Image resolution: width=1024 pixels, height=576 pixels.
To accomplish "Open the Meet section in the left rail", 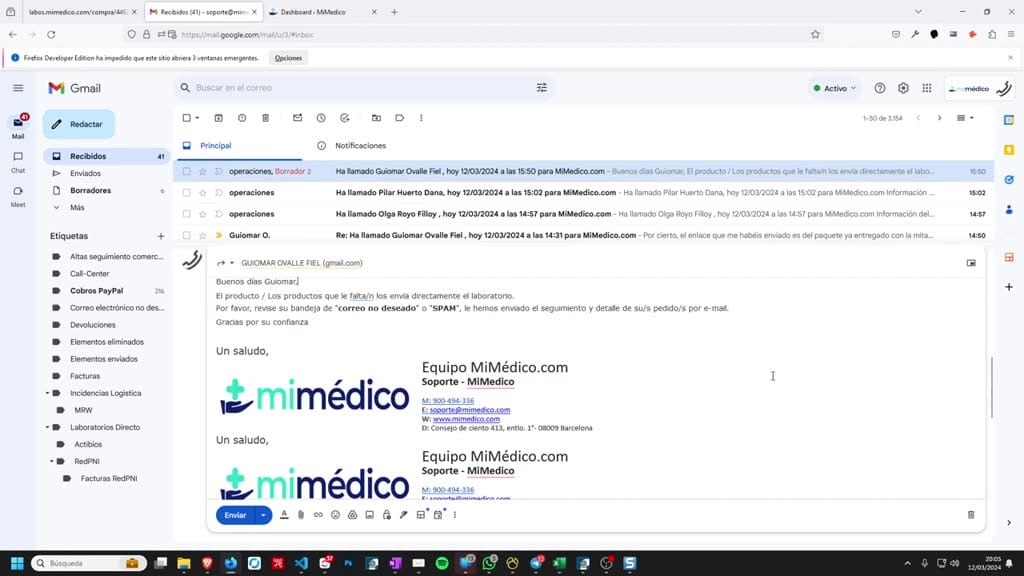I will (x=18, y=196).
